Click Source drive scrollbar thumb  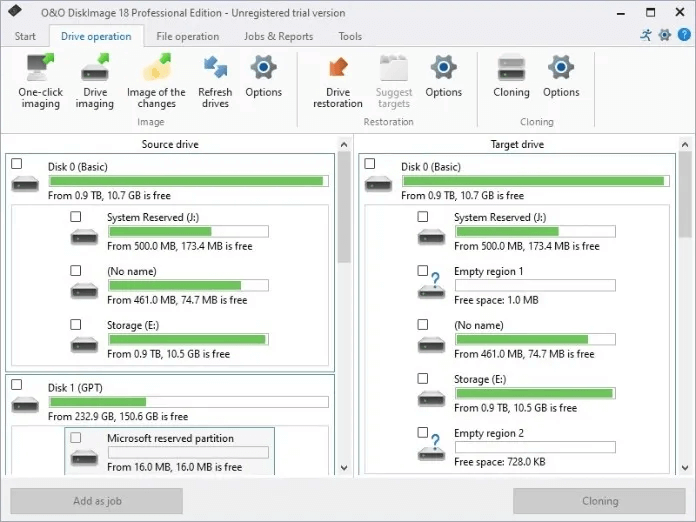coord(344,207)
